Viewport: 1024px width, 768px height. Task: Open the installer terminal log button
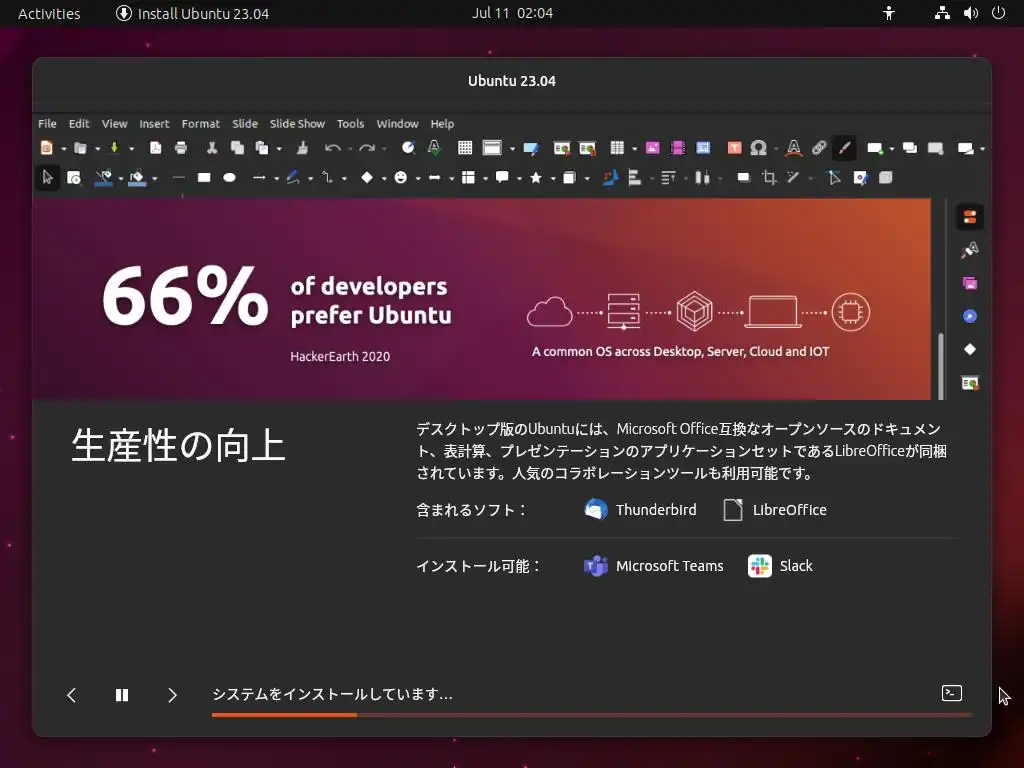[952, 693]
